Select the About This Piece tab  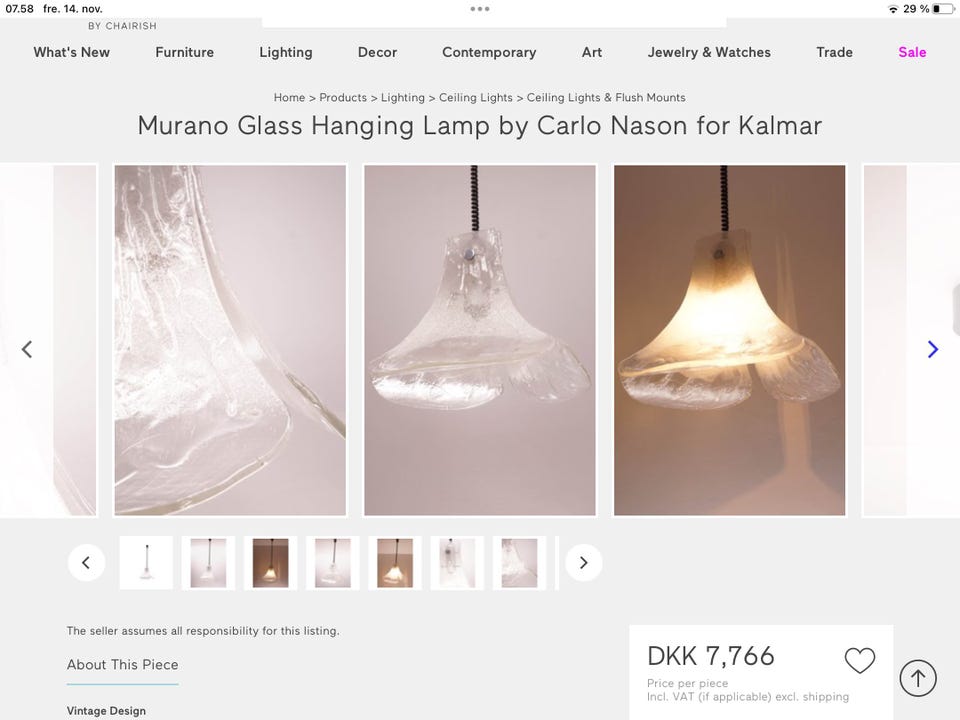click(x=122, y=664)
